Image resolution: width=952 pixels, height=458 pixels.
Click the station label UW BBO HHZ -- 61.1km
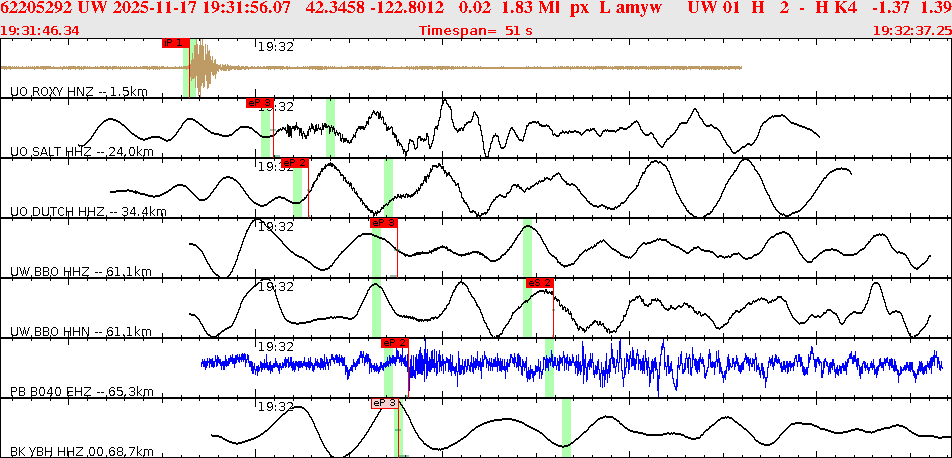[81, 272]
